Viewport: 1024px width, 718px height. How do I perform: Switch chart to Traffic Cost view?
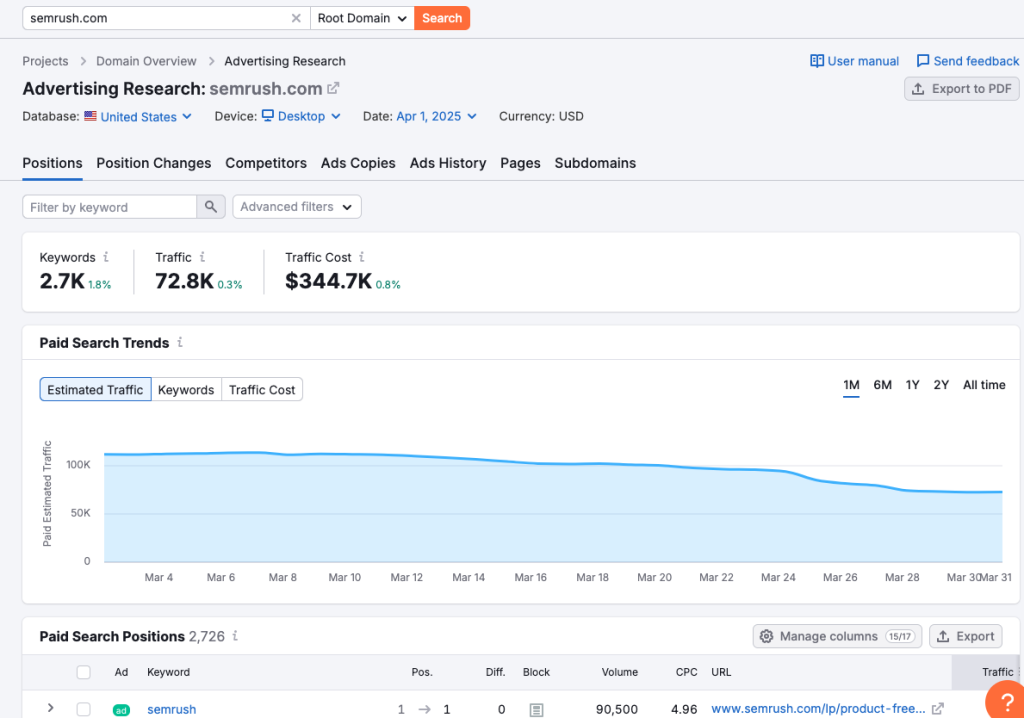pyautogui.click(x=262, y=389)
